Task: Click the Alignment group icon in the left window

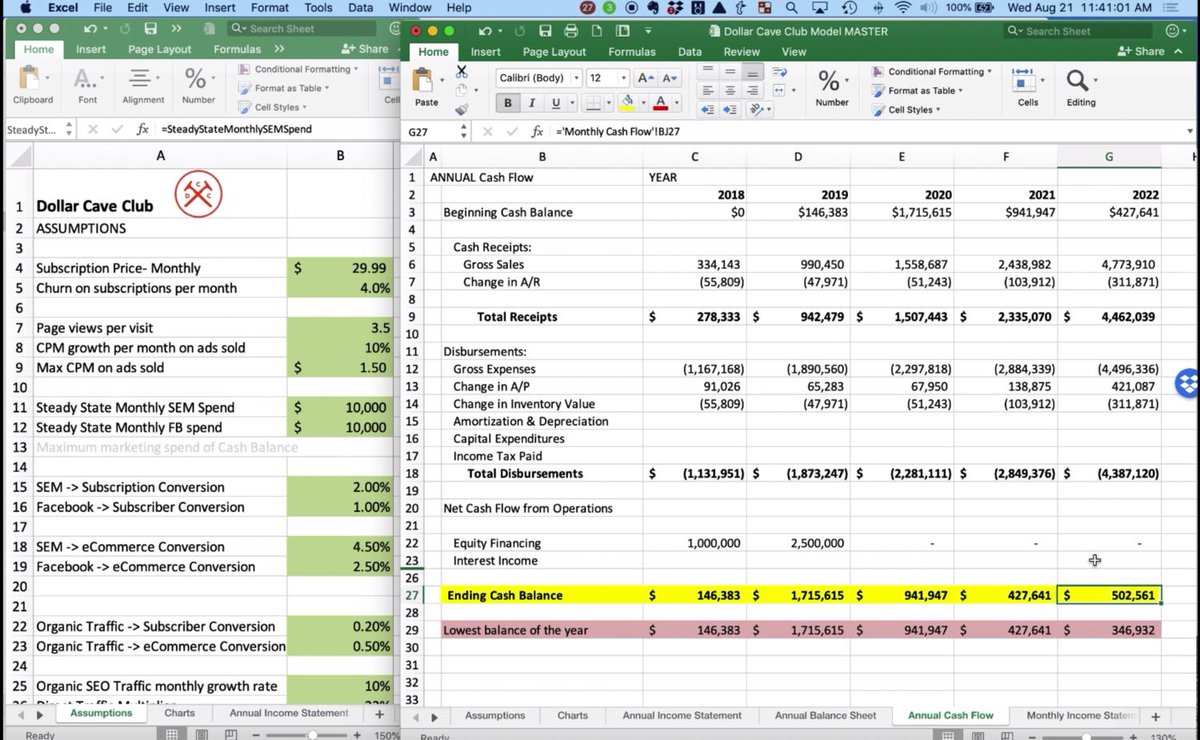Action: pyautogui.click(x=142, y=79)
